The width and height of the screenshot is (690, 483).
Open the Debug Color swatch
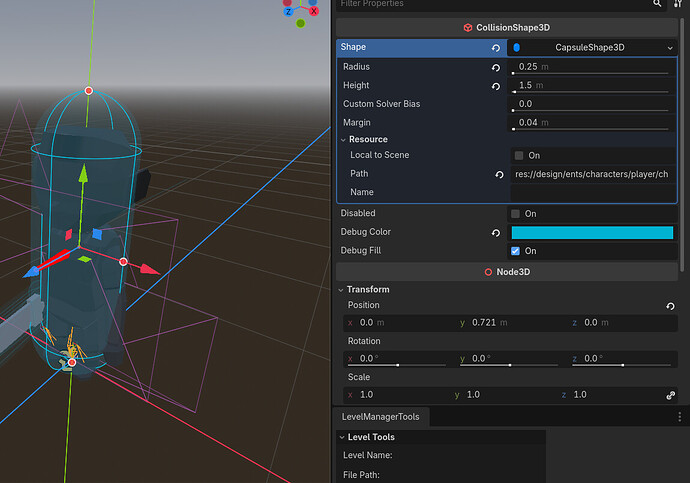[x=592, y=233]
